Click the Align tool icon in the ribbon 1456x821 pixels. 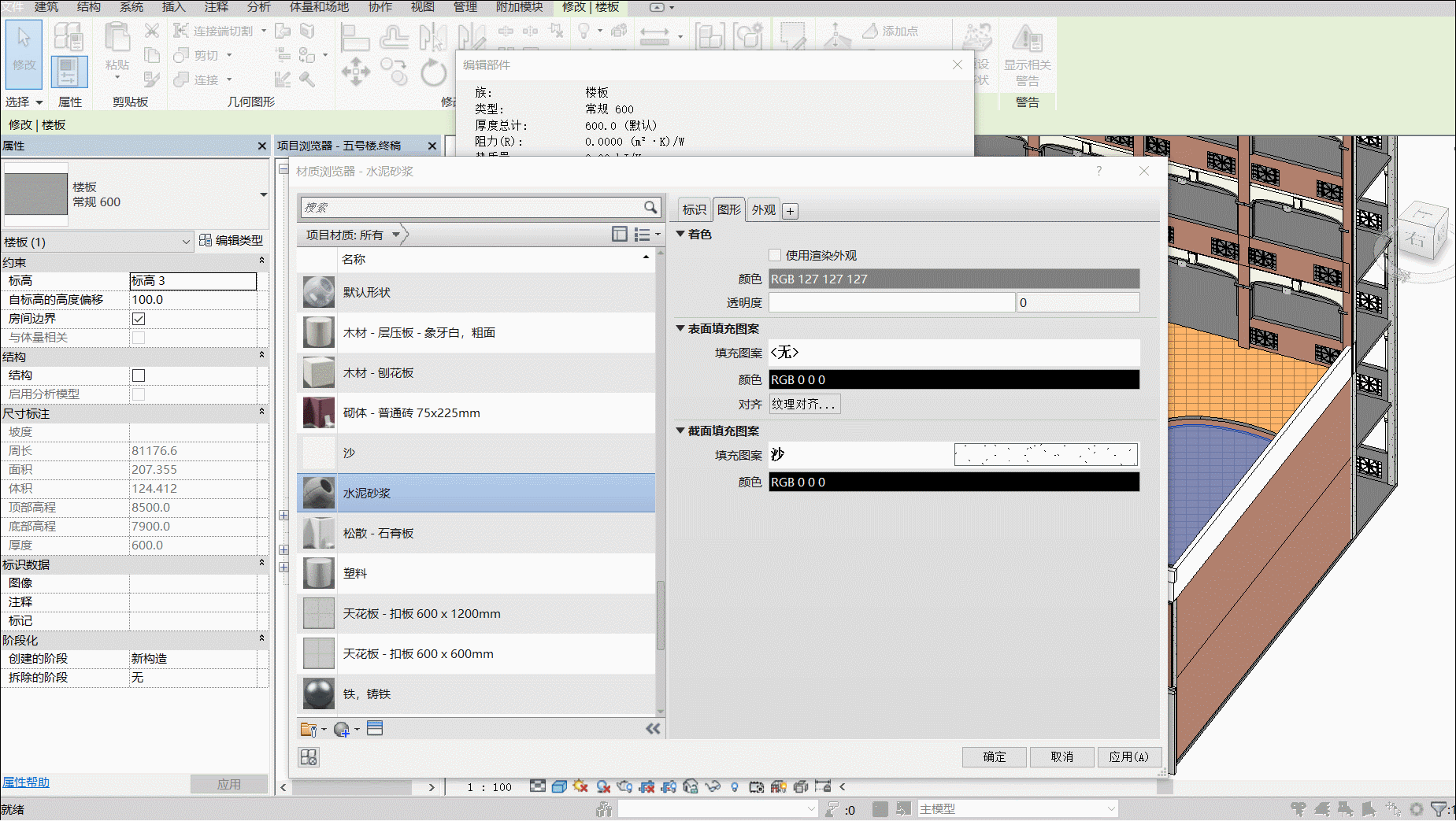(354, 37)
